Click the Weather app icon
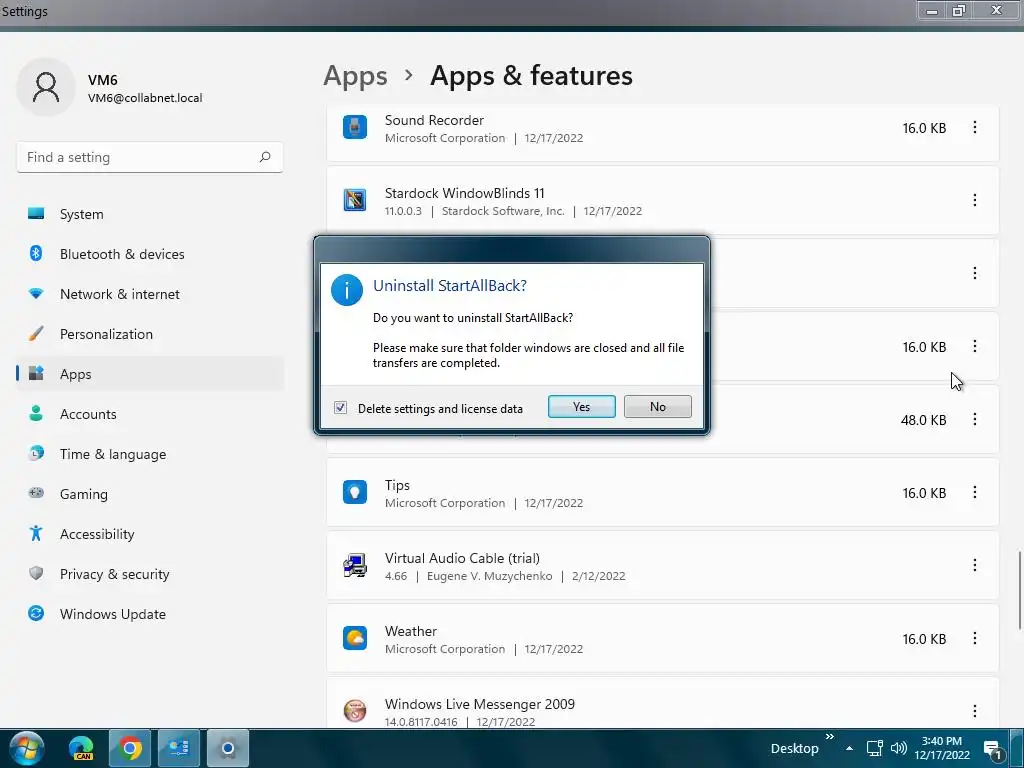 (x=355, y=638)
